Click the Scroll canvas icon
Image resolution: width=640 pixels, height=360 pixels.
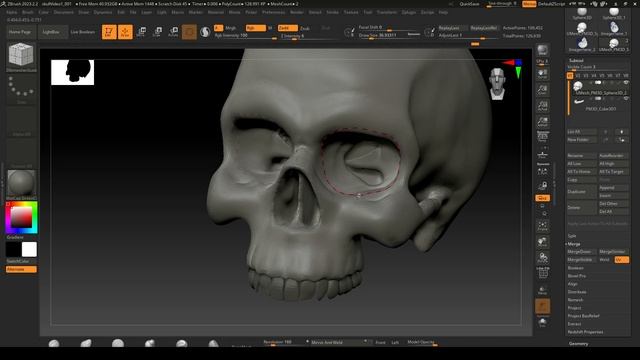(x=542, y=74)
